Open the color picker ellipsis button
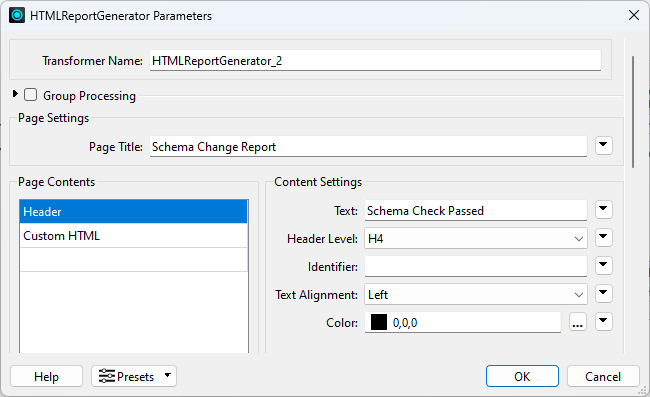The image size is (650, 397). click(577, 322)
